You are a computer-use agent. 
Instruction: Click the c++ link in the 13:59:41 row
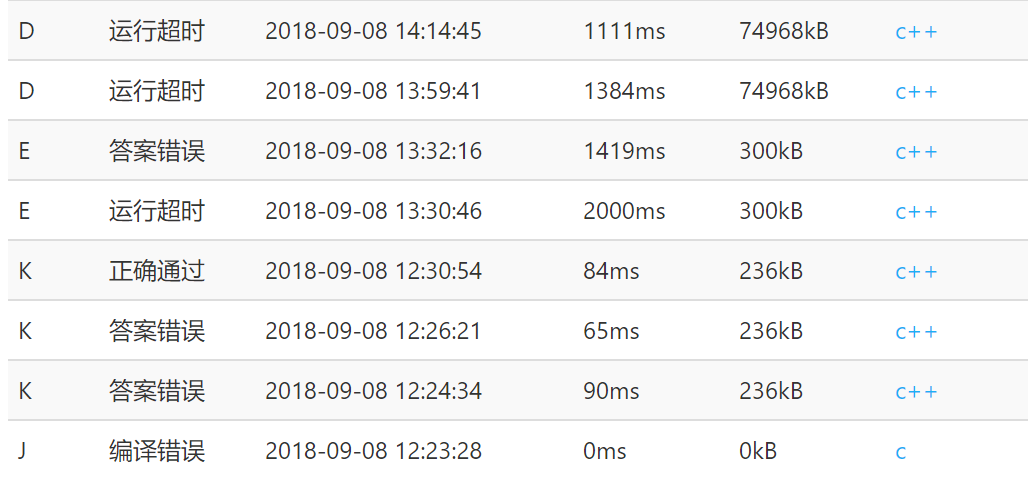click(916, 92)
